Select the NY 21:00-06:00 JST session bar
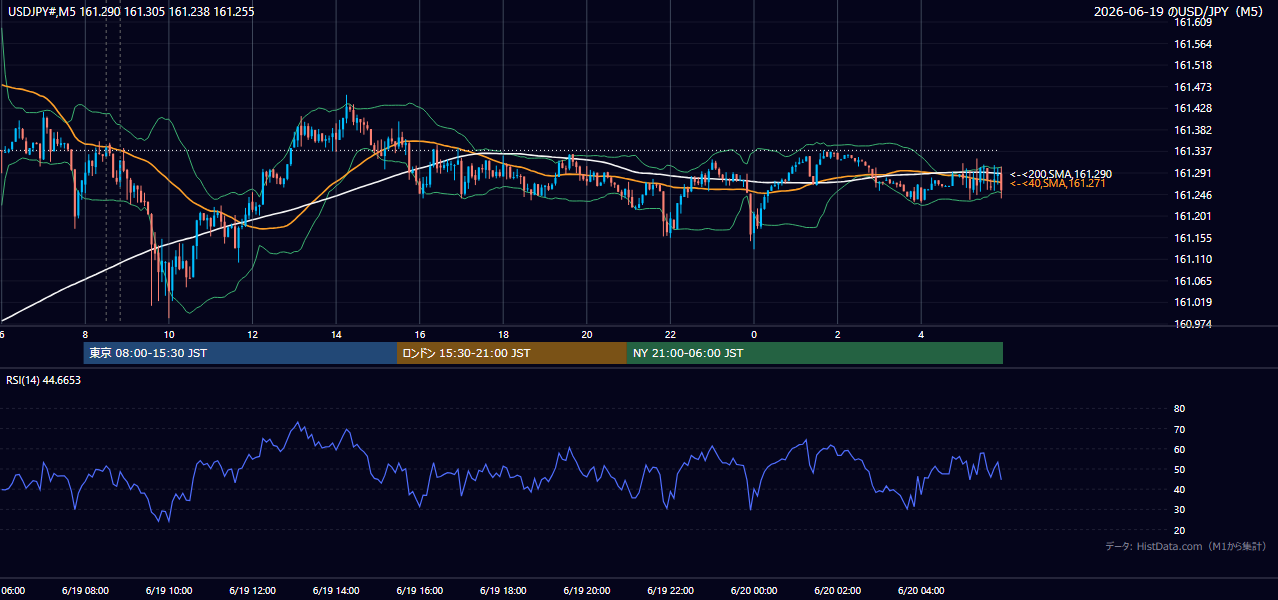Screen dimensions: 1278x600 [x=815, y=353]
